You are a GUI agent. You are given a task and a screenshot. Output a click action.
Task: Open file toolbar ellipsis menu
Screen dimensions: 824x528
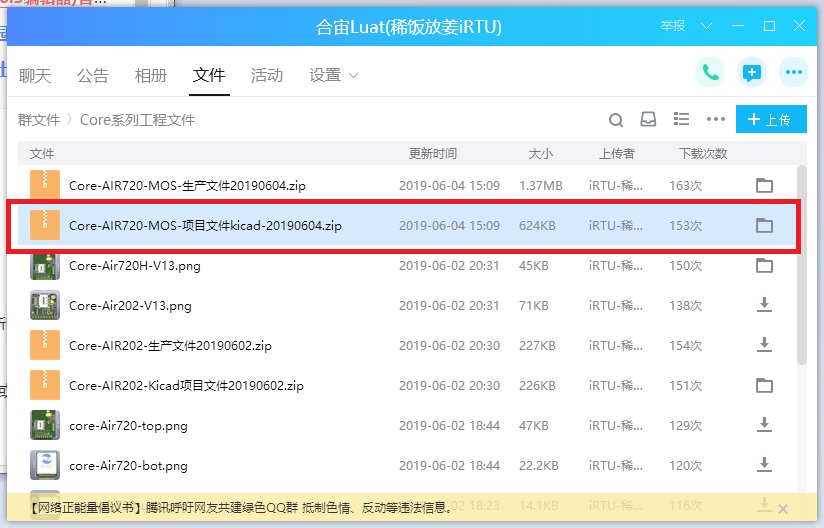pyautogui.click(x=715, y=120)
